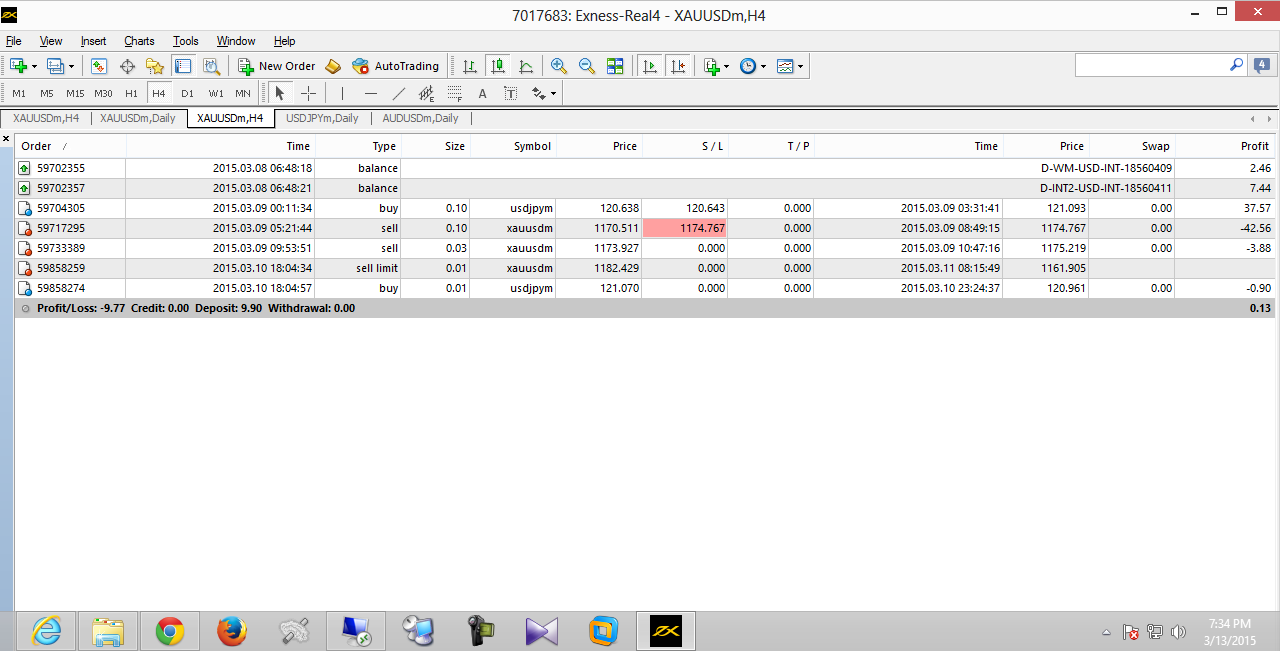
Task: Zoom in on the chart
Action: pyautogui.click(x=559, y=66)
